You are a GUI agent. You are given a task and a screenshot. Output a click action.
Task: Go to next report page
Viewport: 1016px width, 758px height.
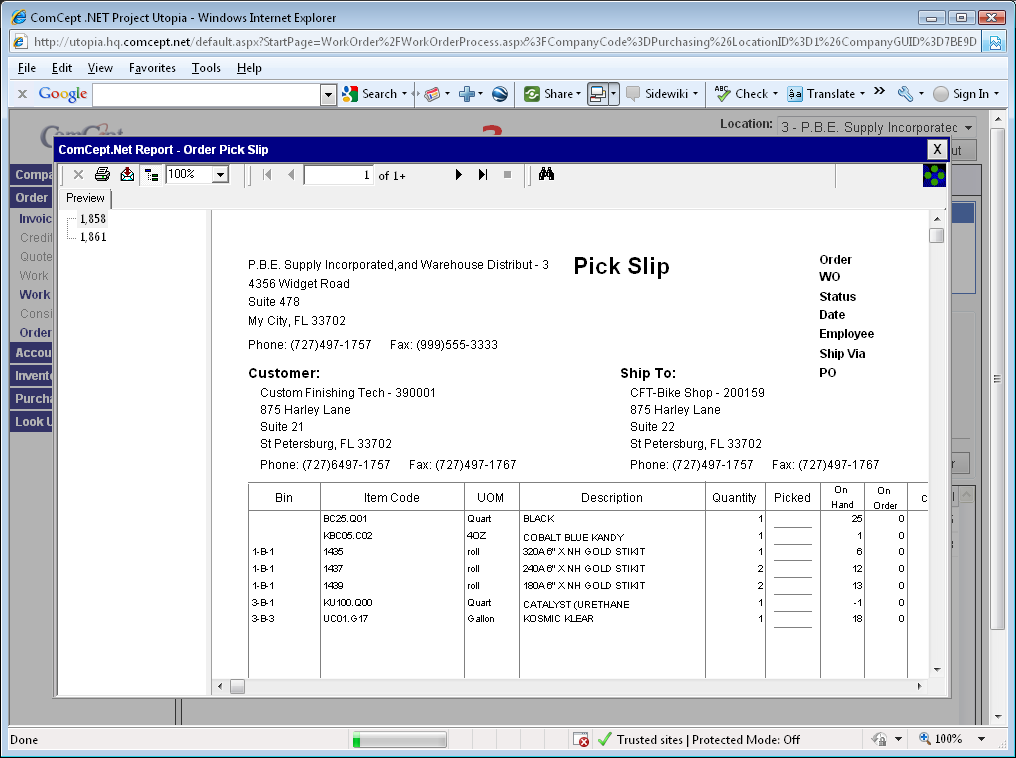tap(459, 174)
